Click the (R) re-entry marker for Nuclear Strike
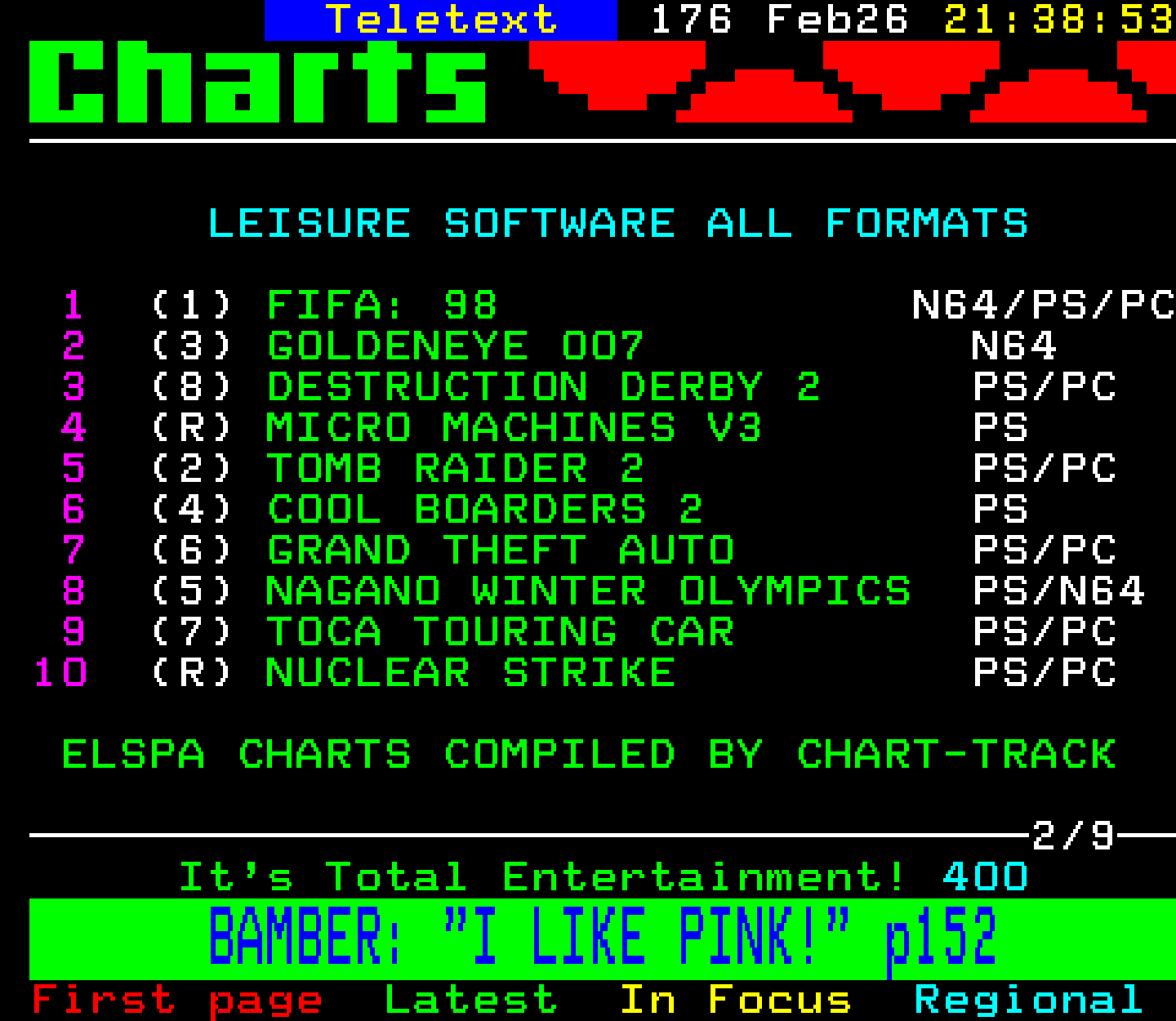1176x1021 pixels. [x=192, y=672]
